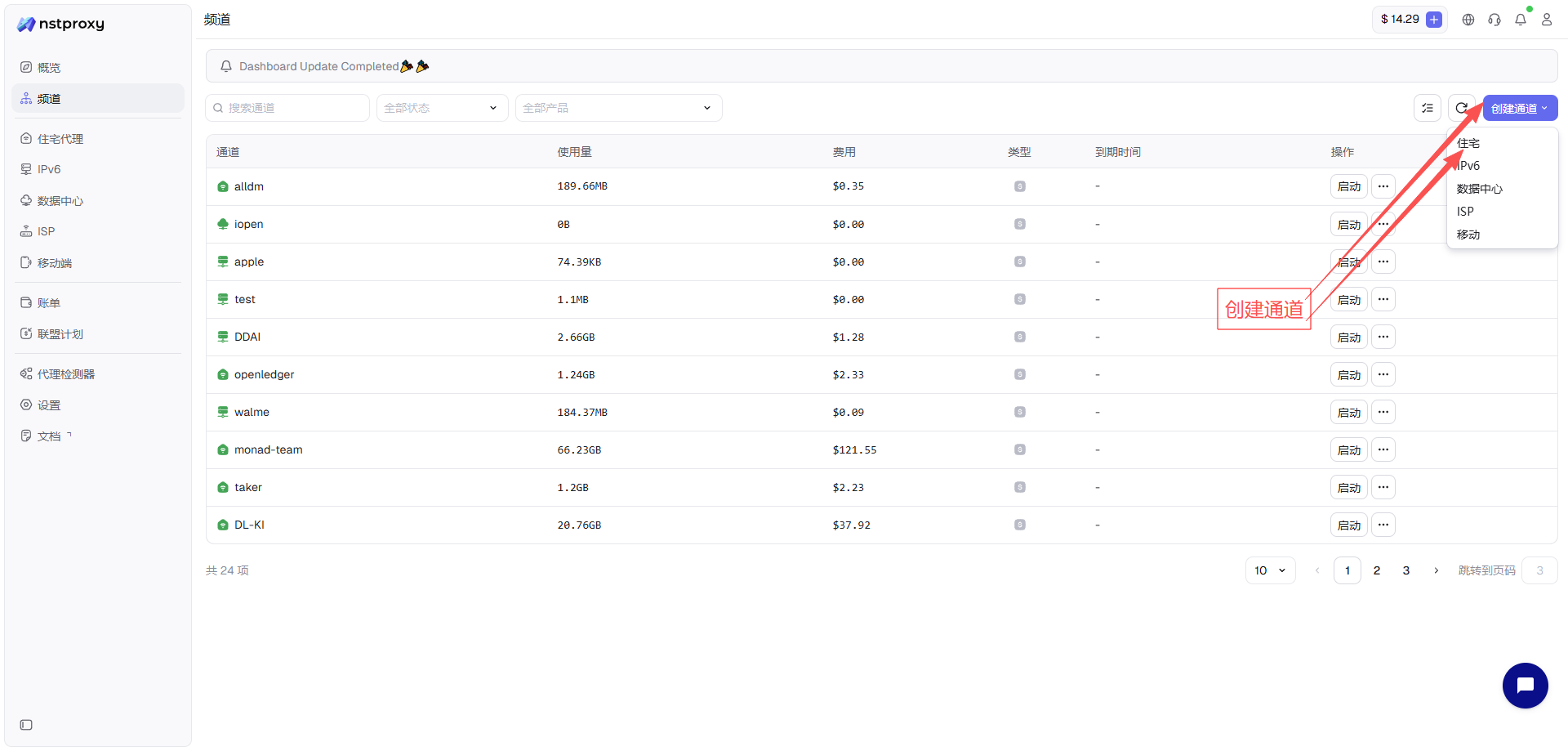The width and height of the screenshot is (1568, 751).
Task: Choose ISP in the create channel menu
Action: point(1465,212)
